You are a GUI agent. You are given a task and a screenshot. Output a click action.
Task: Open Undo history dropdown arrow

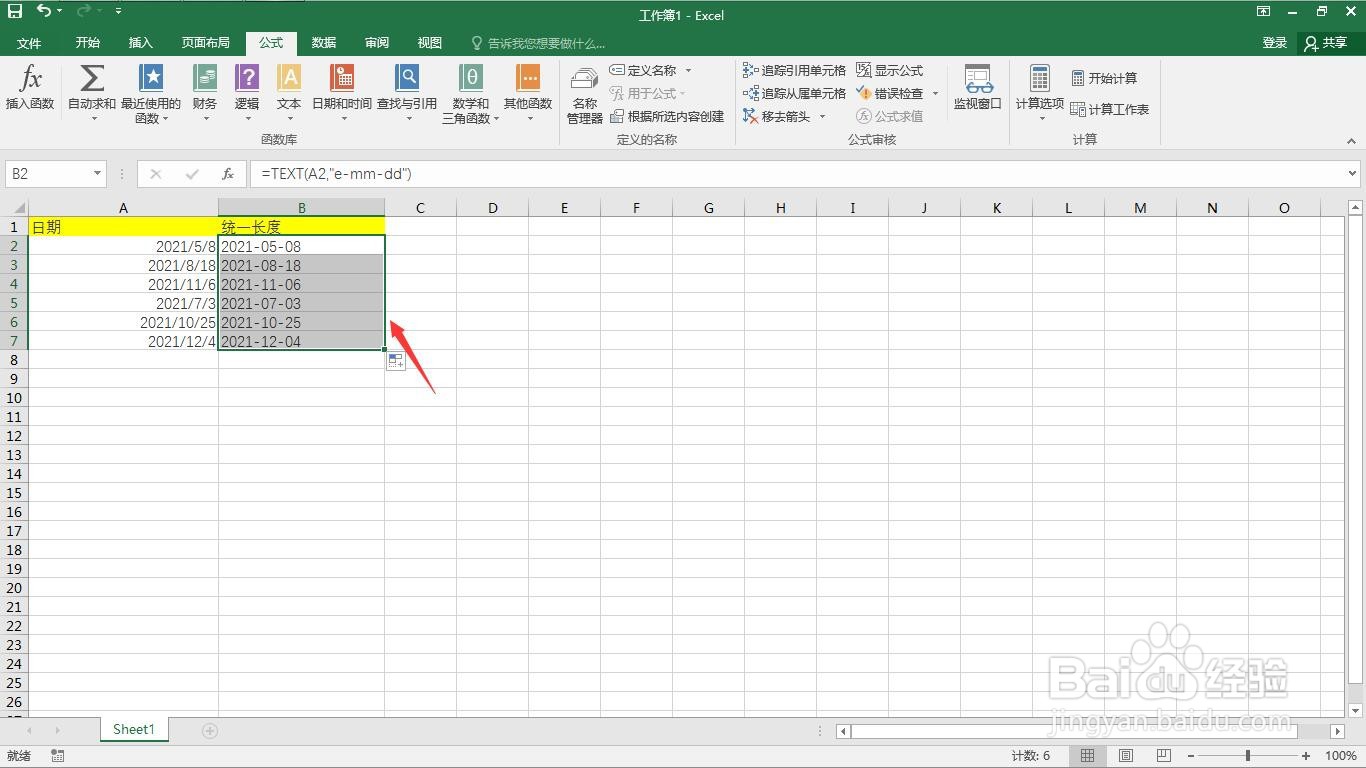point(59,11)
